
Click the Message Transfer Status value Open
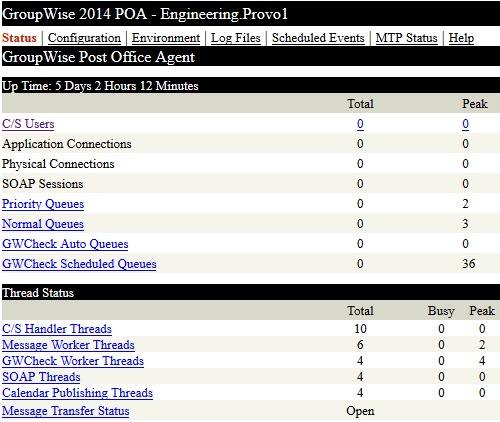pos(360,411)
